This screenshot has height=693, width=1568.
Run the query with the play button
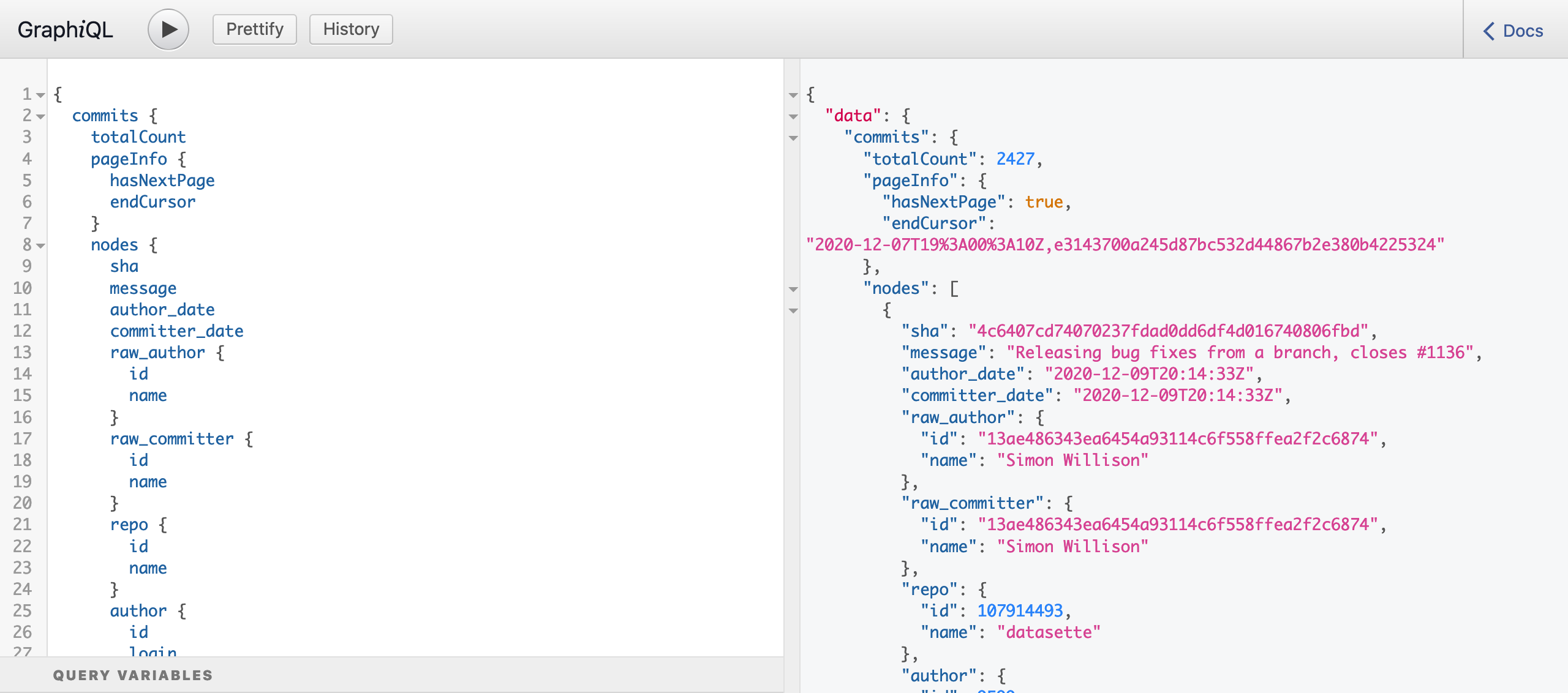(168, 29)
